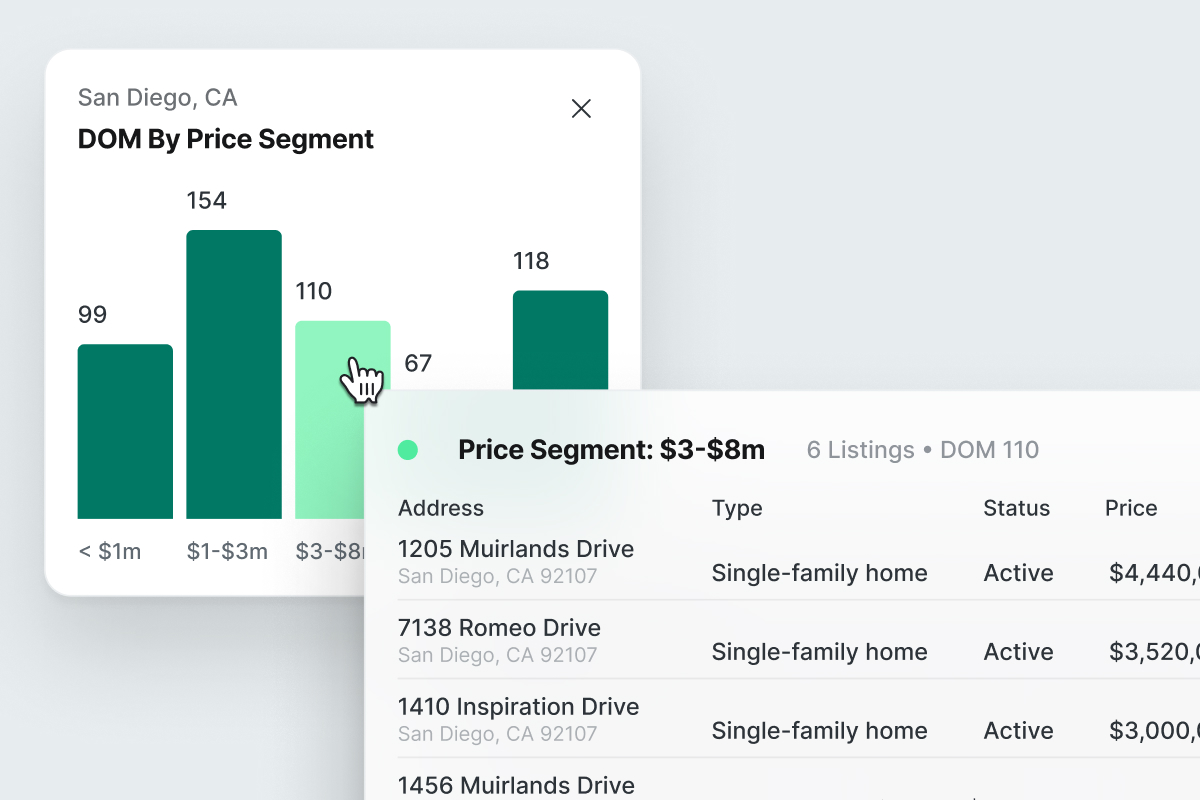Close the DOM By Price Segment card
The image size is (1200, 800).
click(581, 109)
